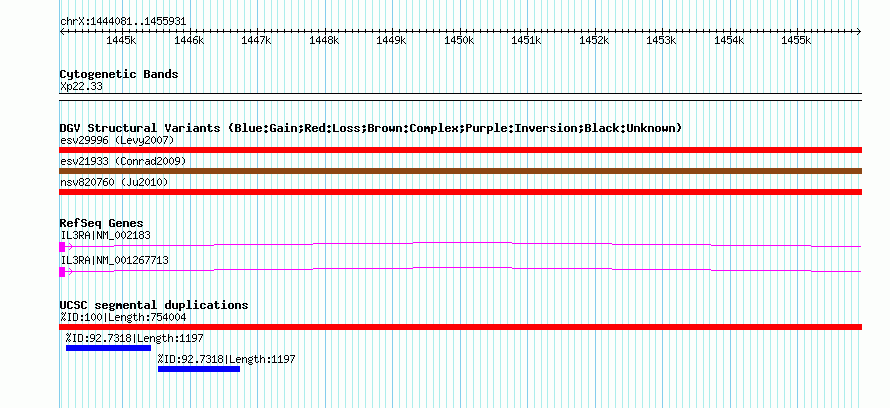Viewport: 890px width, 408px height.
Task: Click the NM_001267713 intron line
Action: 463,270
